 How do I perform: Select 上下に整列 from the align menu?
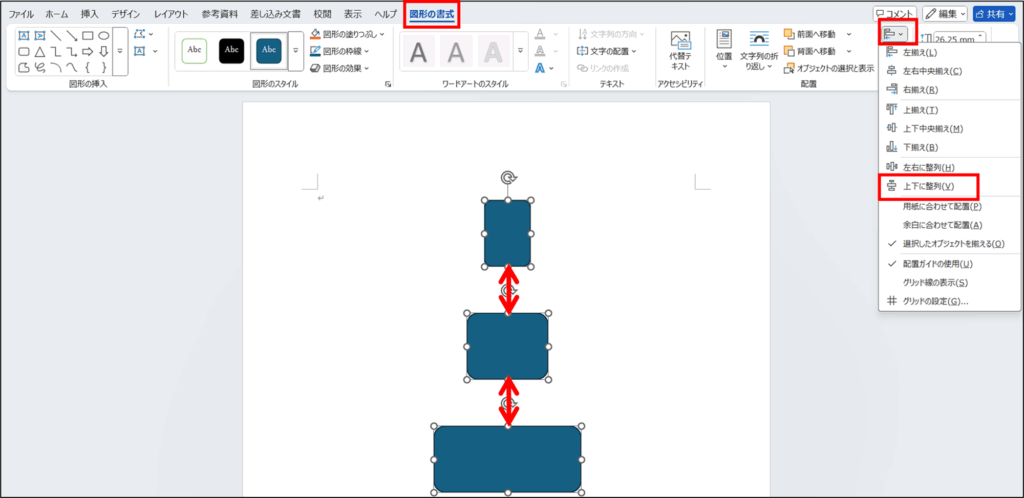pos(928,186)
